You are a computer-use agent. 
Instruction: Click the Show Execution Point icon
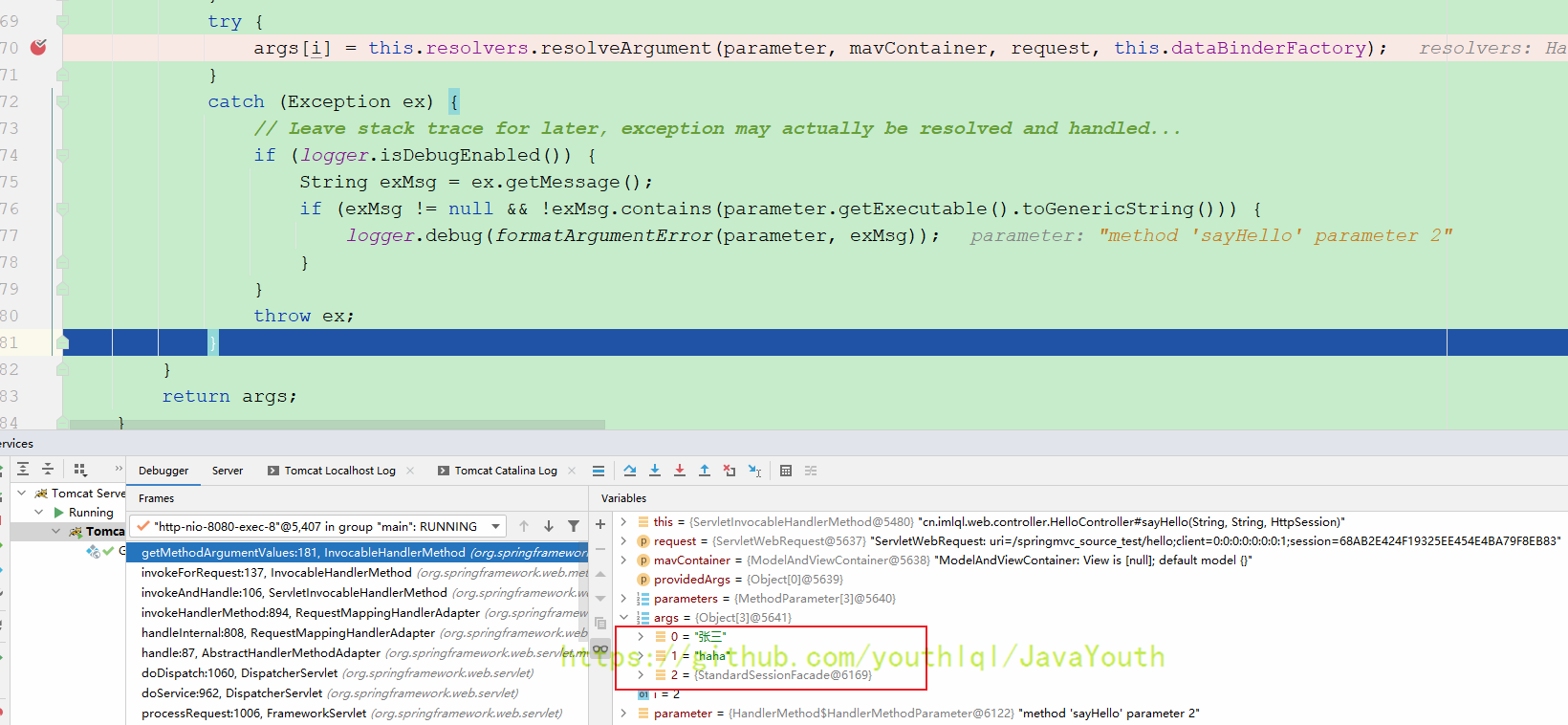[x=599, y=471]
